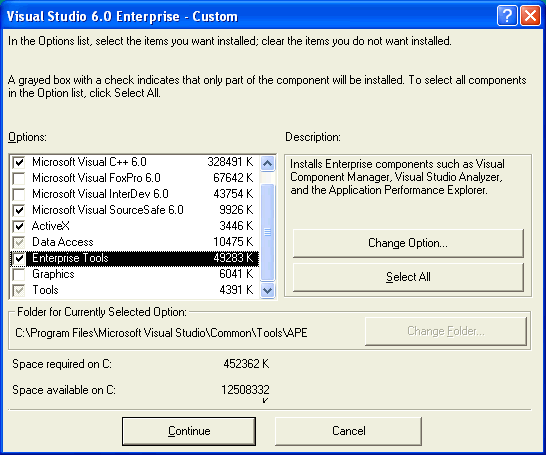Click the 'Space available on C:' label
This screenshot has height=455, width=546.
pyautogui.click(x=64, y=390)
